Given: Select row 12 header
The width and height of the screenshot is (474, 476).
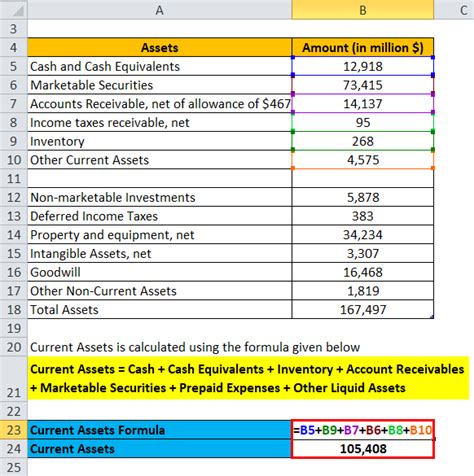Looking at the screenshot, I should coord(14,197).
